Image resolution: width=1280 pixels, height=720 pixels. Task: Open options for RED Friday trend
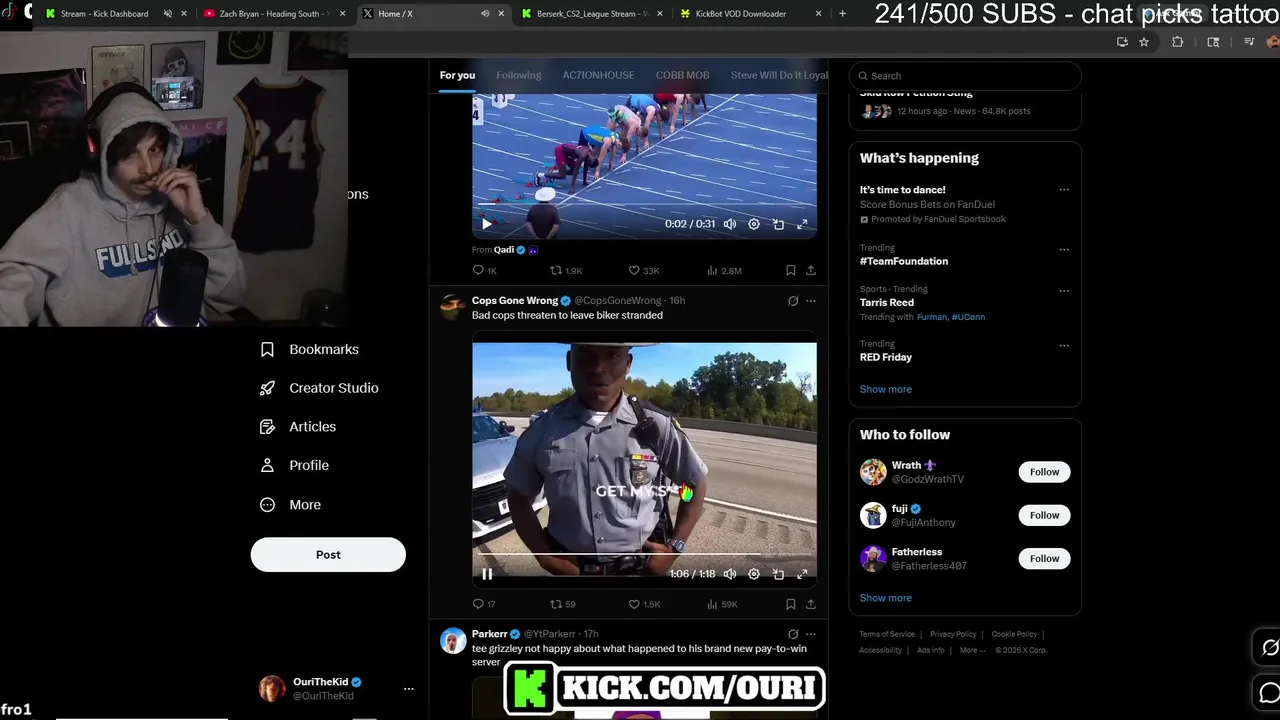(x=1064, y=346)
